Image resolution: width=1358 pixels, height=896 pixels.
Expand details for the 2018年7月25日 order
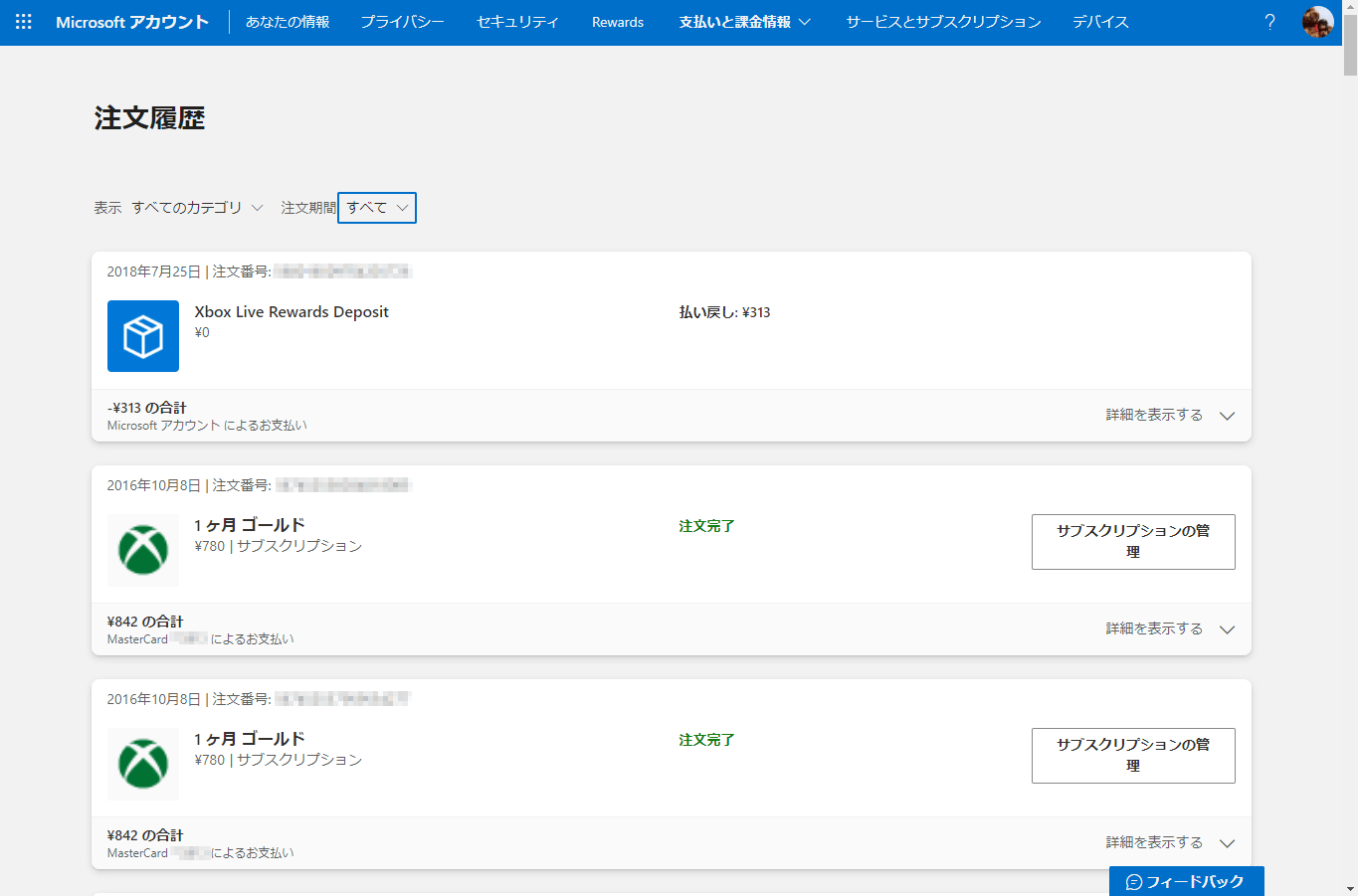pyautogui.click(x=1170, y=415)
